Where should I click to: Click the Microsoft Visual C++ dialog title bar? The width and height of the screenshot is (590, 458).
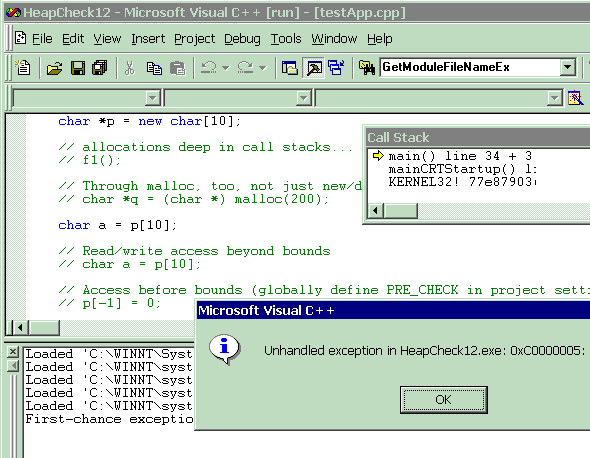(x=393, y=310)
